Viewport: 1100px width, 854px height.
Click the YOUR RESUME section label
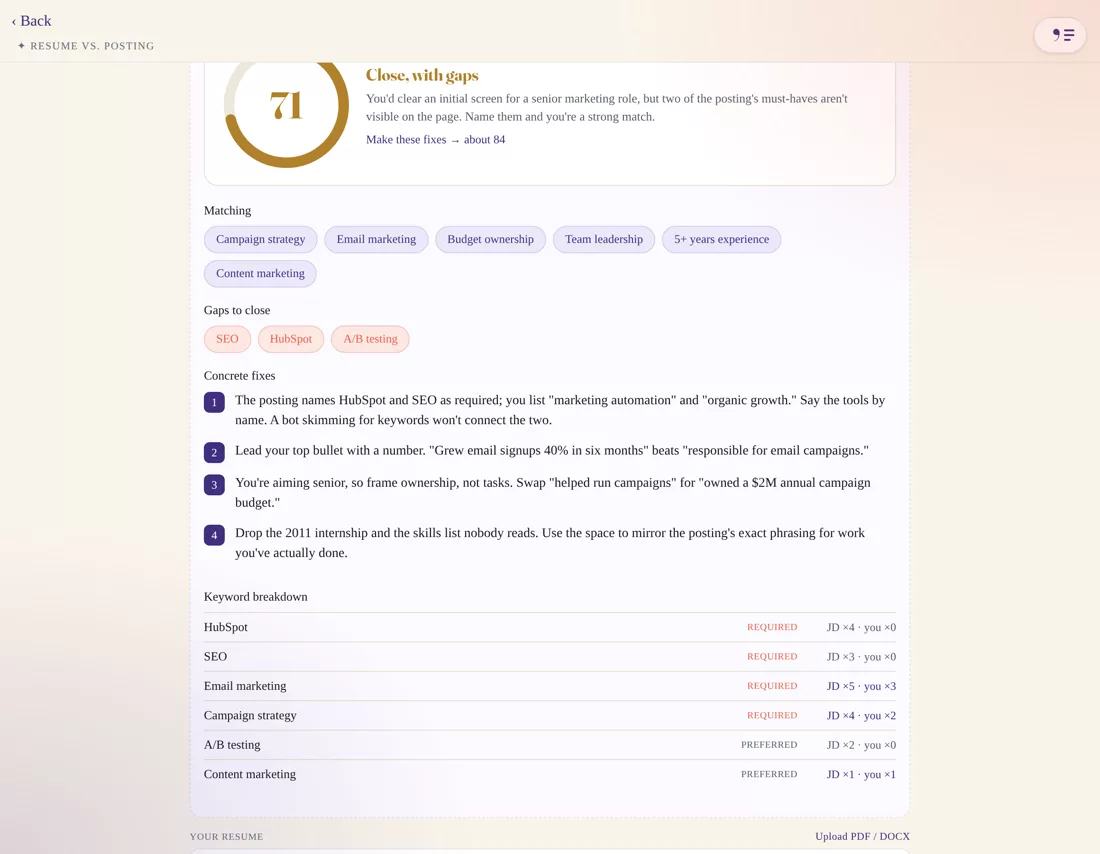click(226, 836)
